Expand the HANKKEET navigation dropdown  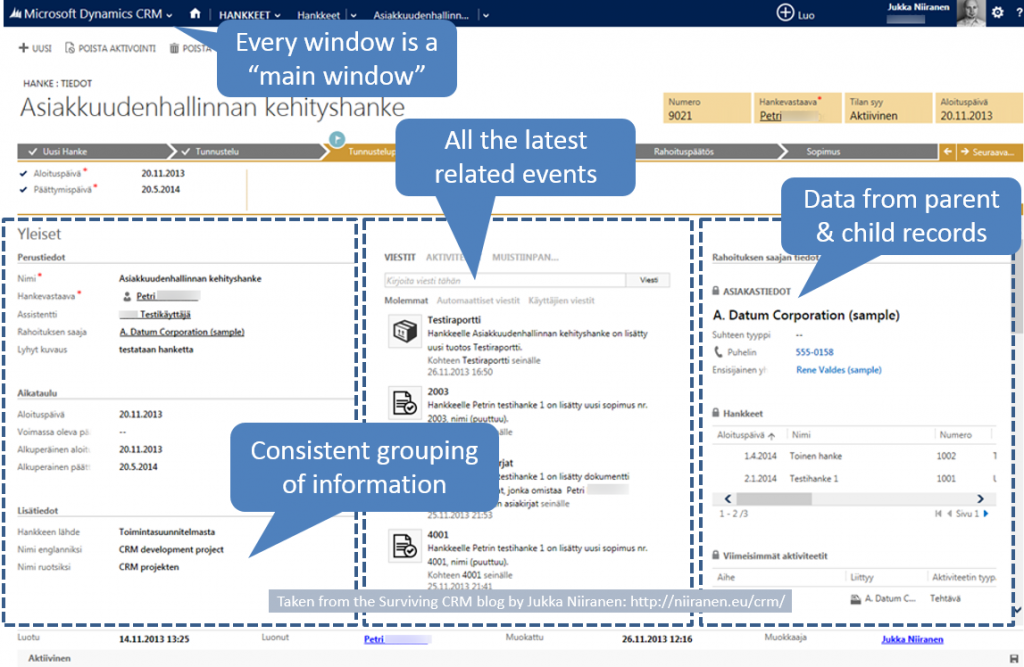[277, 16]
